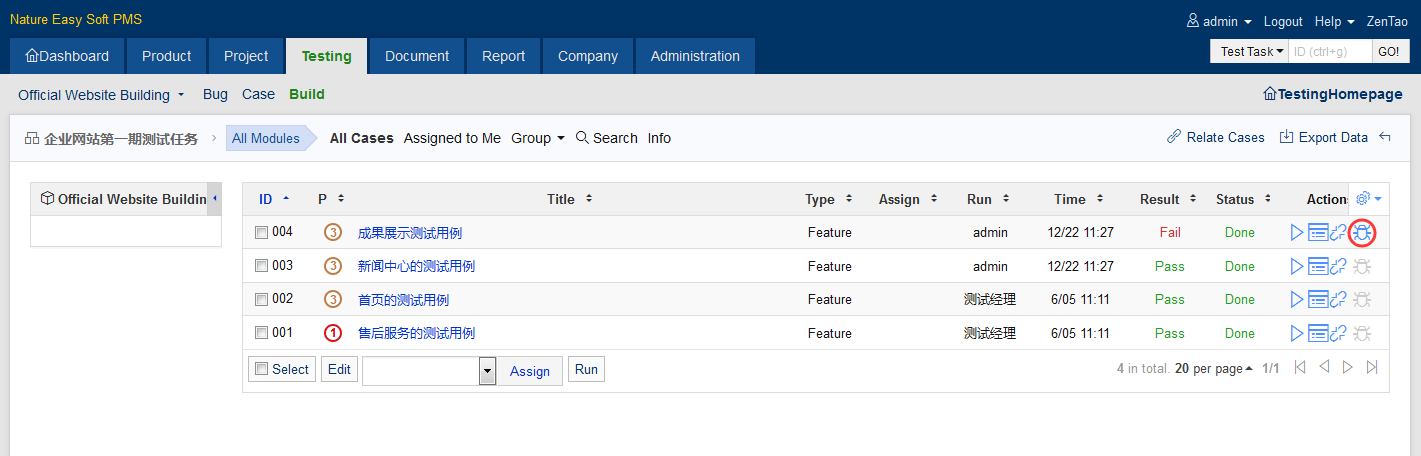This screenshot has height=456, width=1421.
Task: Expand the Group dropdown
Action: [x=538, y=138]
